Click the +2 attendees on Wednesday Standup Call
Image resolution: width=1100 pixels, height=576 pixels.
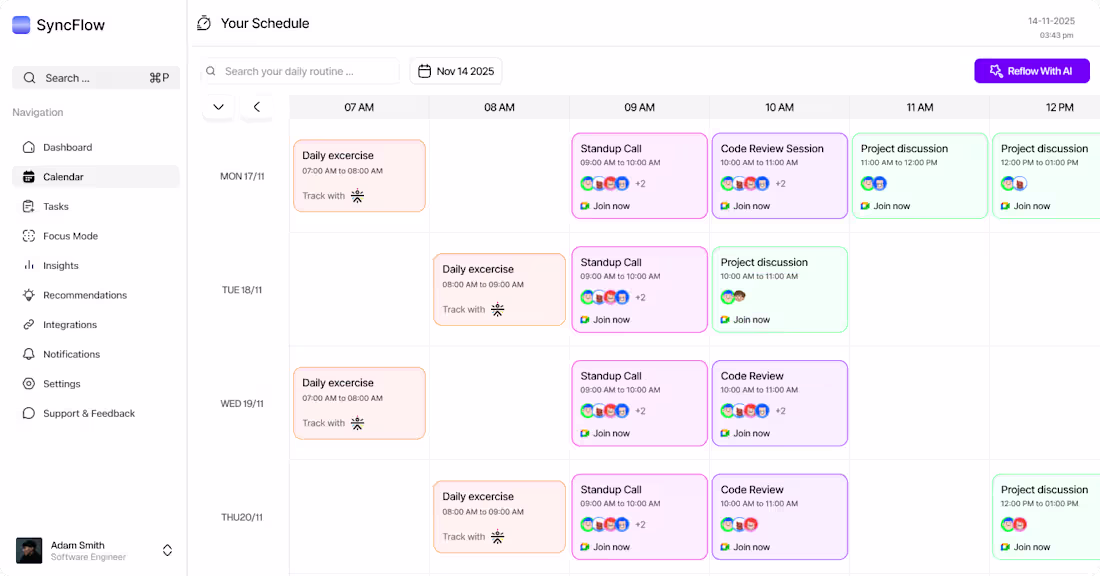[x=640, y=411]
